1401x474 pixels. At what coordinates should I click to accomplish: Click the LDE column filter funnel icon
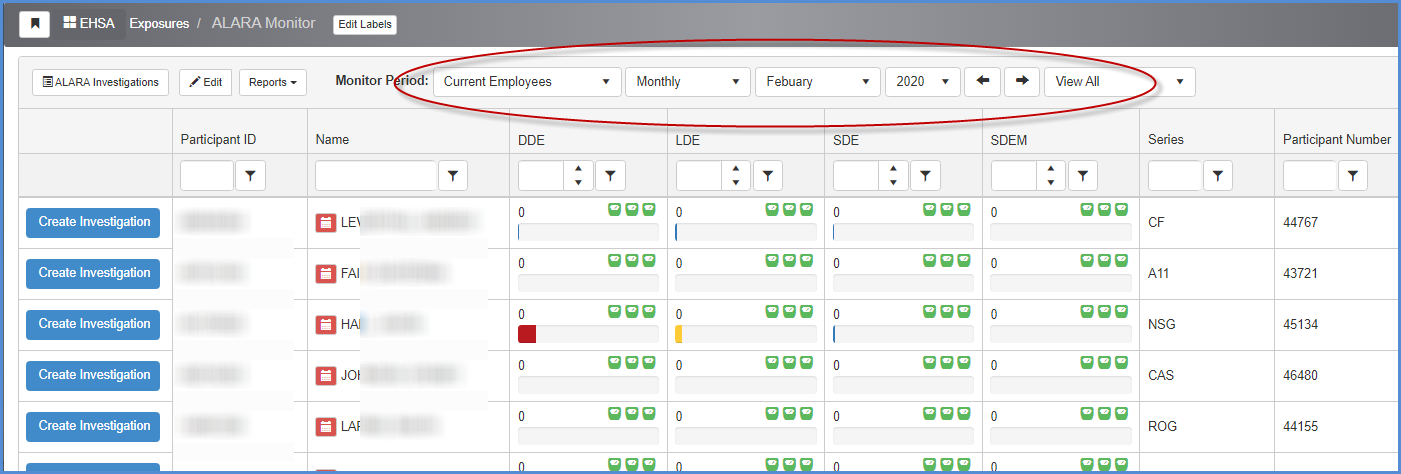pyautogui.click(x=768, y=176)
